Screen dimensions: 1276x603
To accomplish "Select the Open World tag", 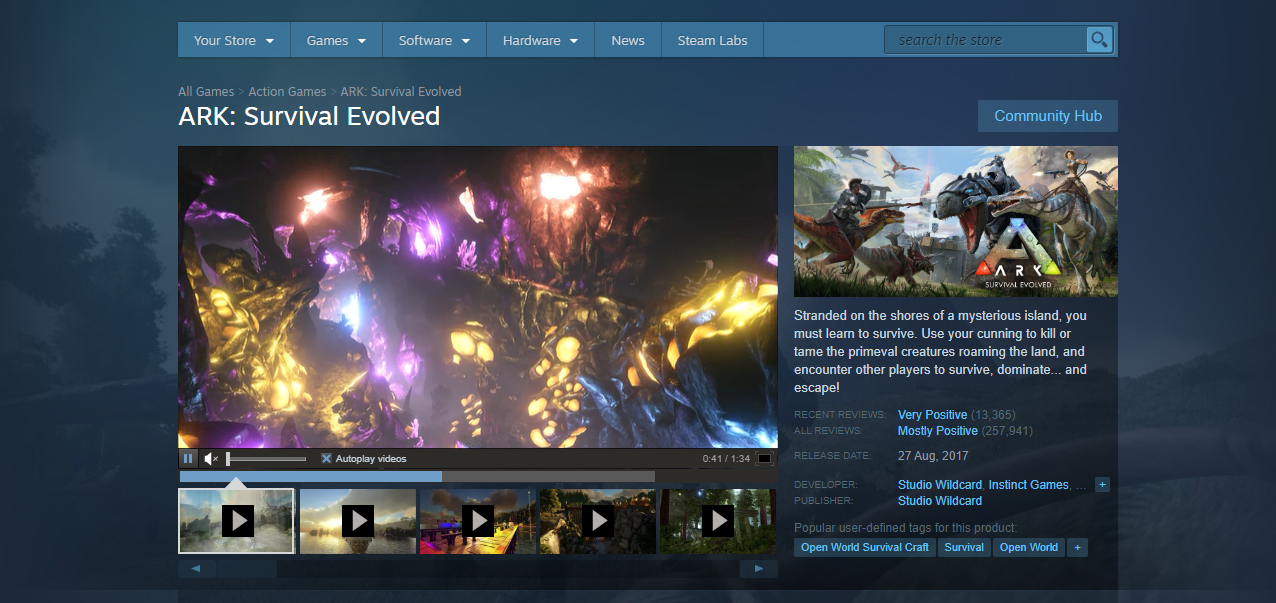I will 1029,548.
